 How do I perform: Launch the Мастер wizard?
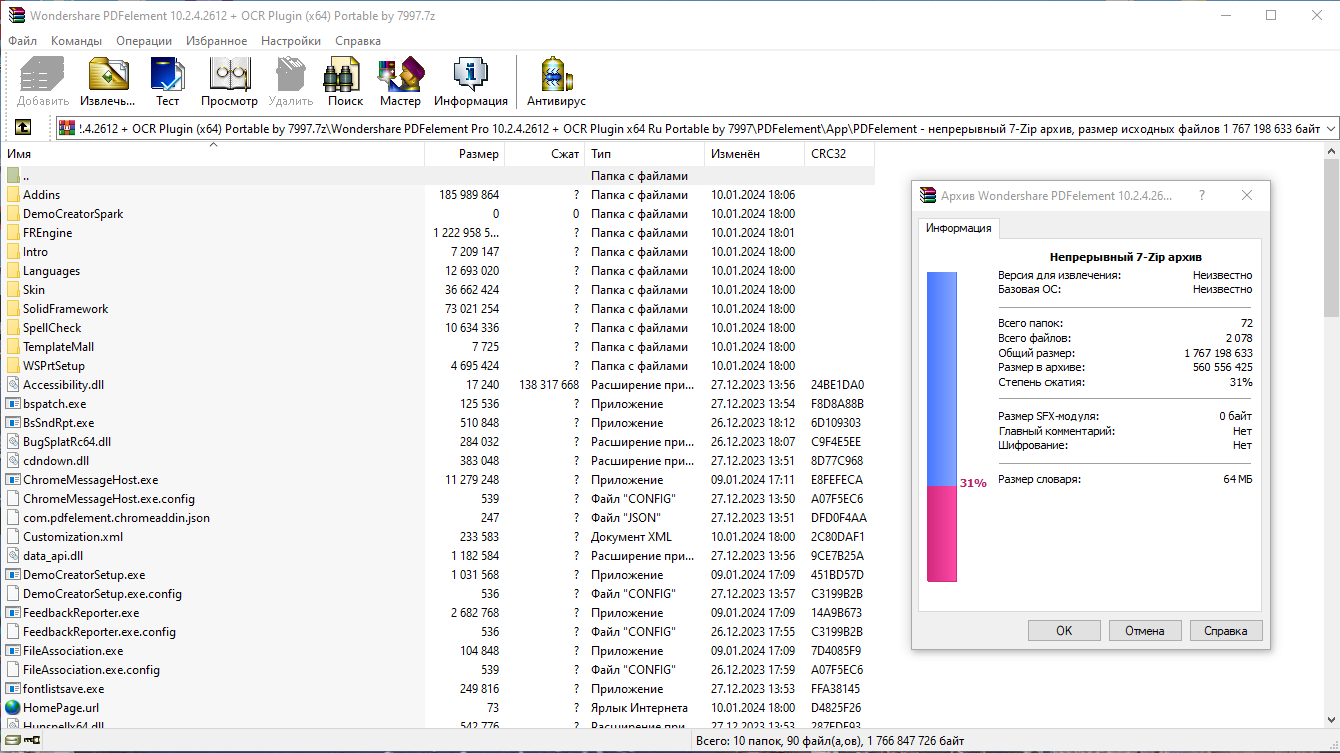point(400,80)
